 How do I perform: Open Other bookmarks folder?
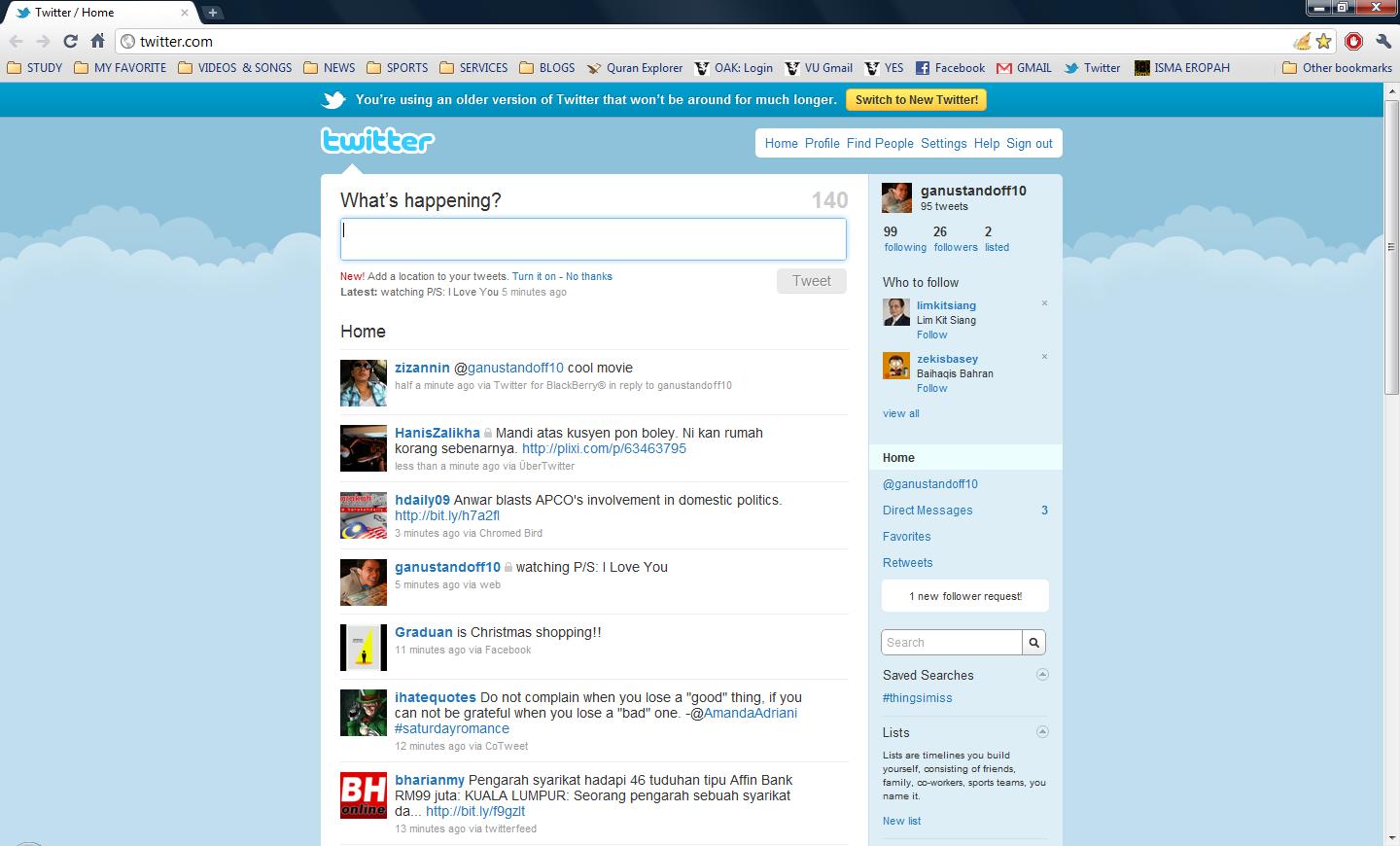click(x=1338, y=68)
